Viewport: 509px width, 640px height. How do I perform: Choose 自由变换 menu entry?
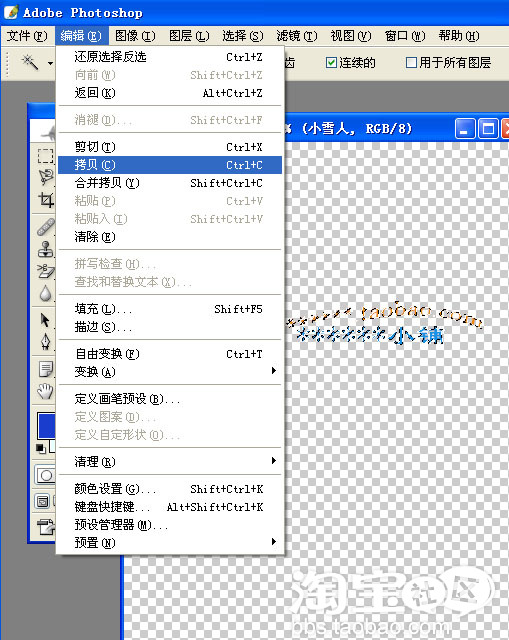(170, 353)
